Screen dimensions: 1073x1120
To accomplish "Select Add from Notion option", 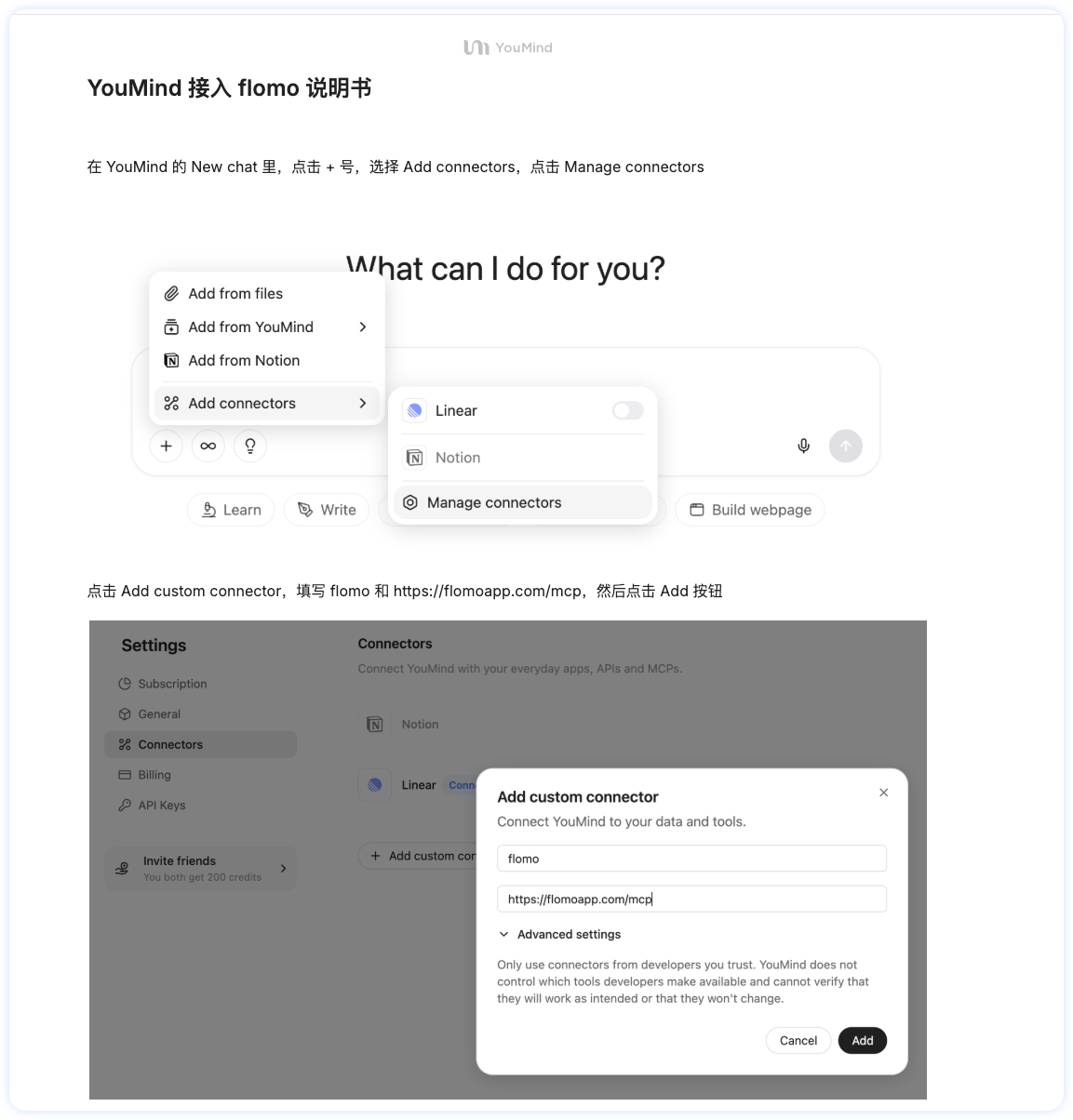I will pos(267,360).
